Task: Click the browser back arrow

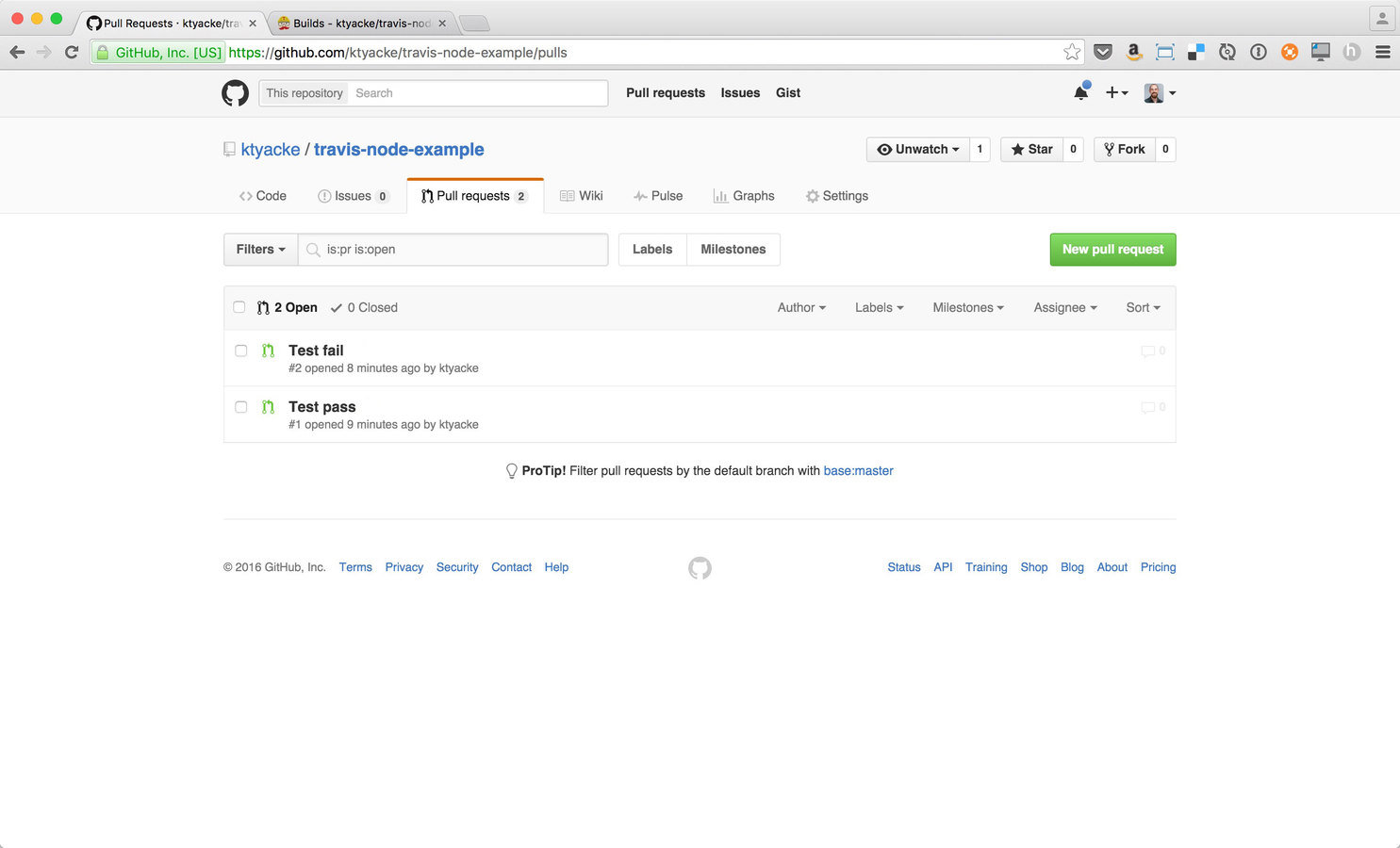Action: tap(17, 53)
